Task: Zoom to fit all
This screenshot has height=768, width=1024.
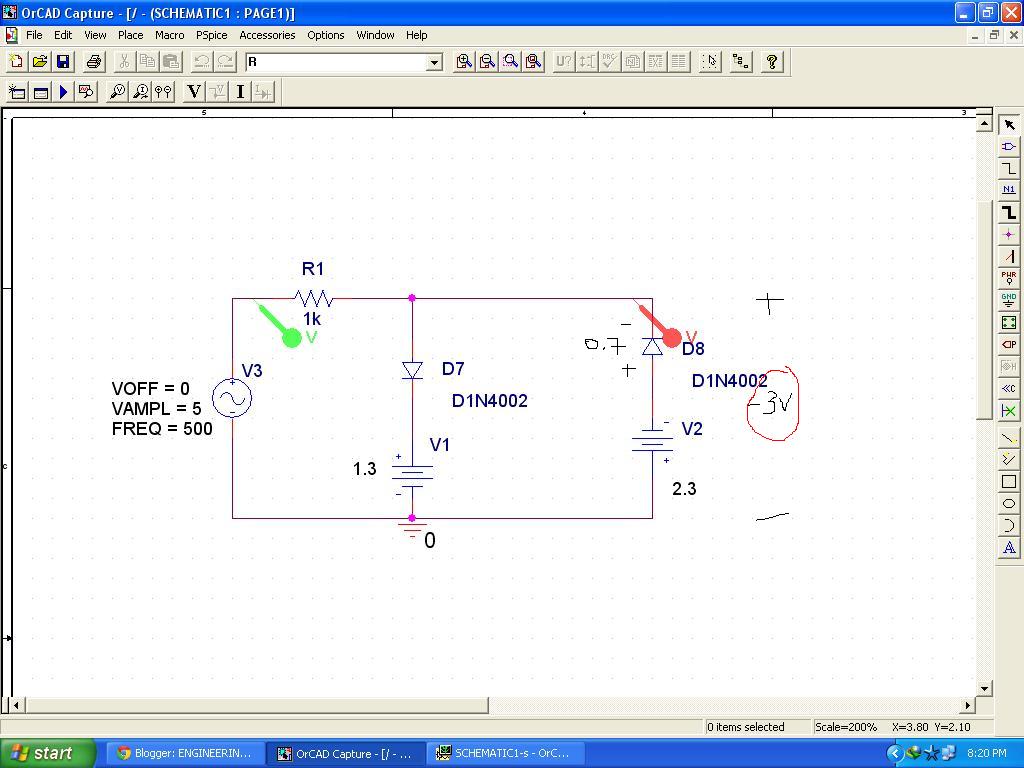Action: click(534, 61)
